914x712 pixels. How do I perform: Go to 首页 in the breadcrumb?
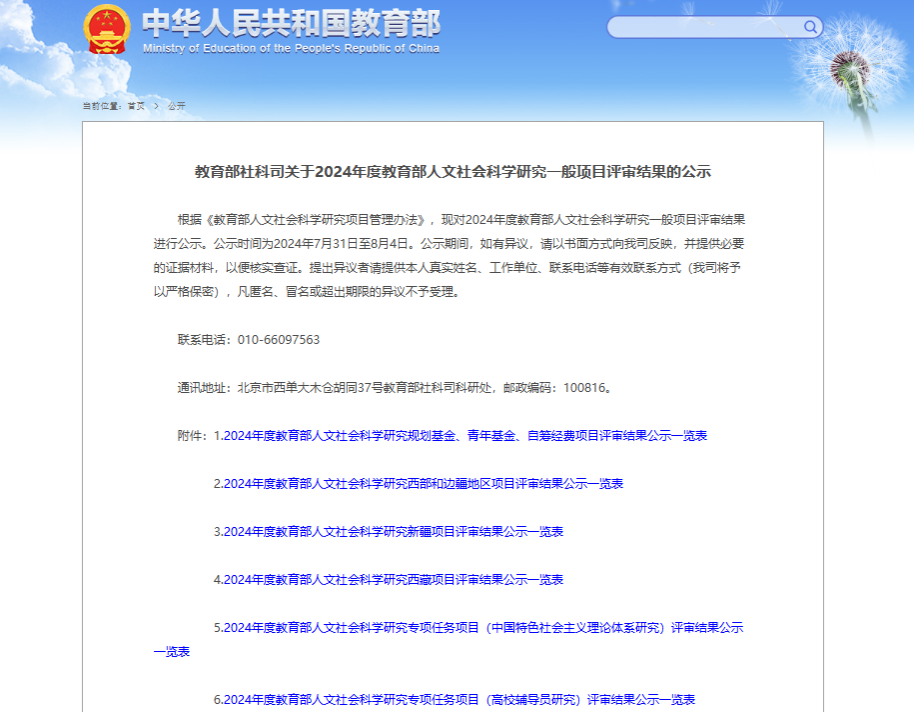tap(135, 105)
